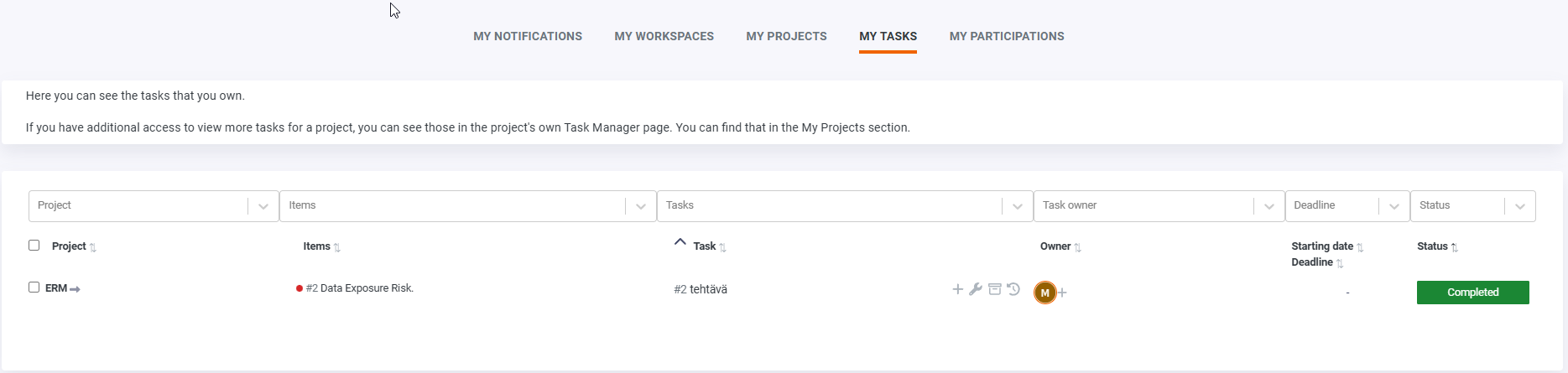Switch to the My Workspaces tab
Screen dimensions: 1568x373
point(664,36)
